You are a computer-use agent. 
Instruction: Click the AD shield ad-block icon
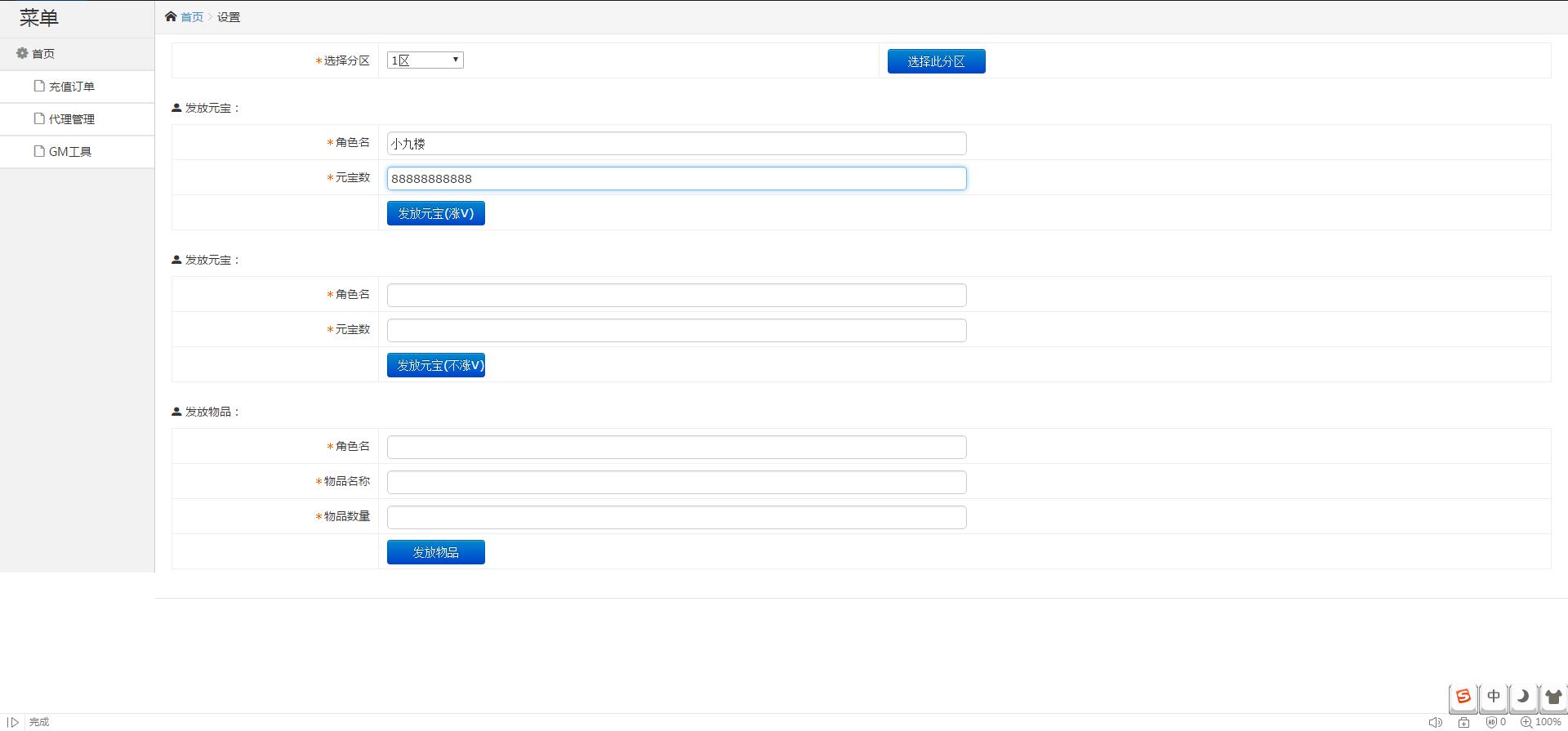(1491, 722)
